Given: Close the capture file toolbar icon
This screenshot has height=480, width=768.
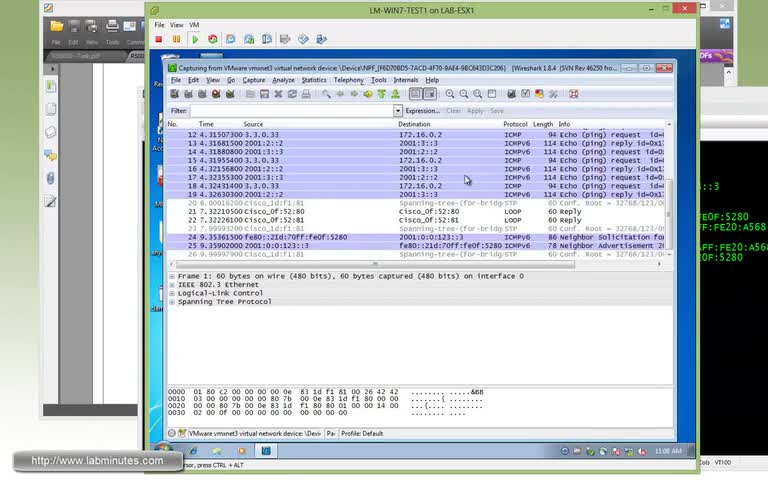Looking at the screenshot, I should tap(278, 94).
